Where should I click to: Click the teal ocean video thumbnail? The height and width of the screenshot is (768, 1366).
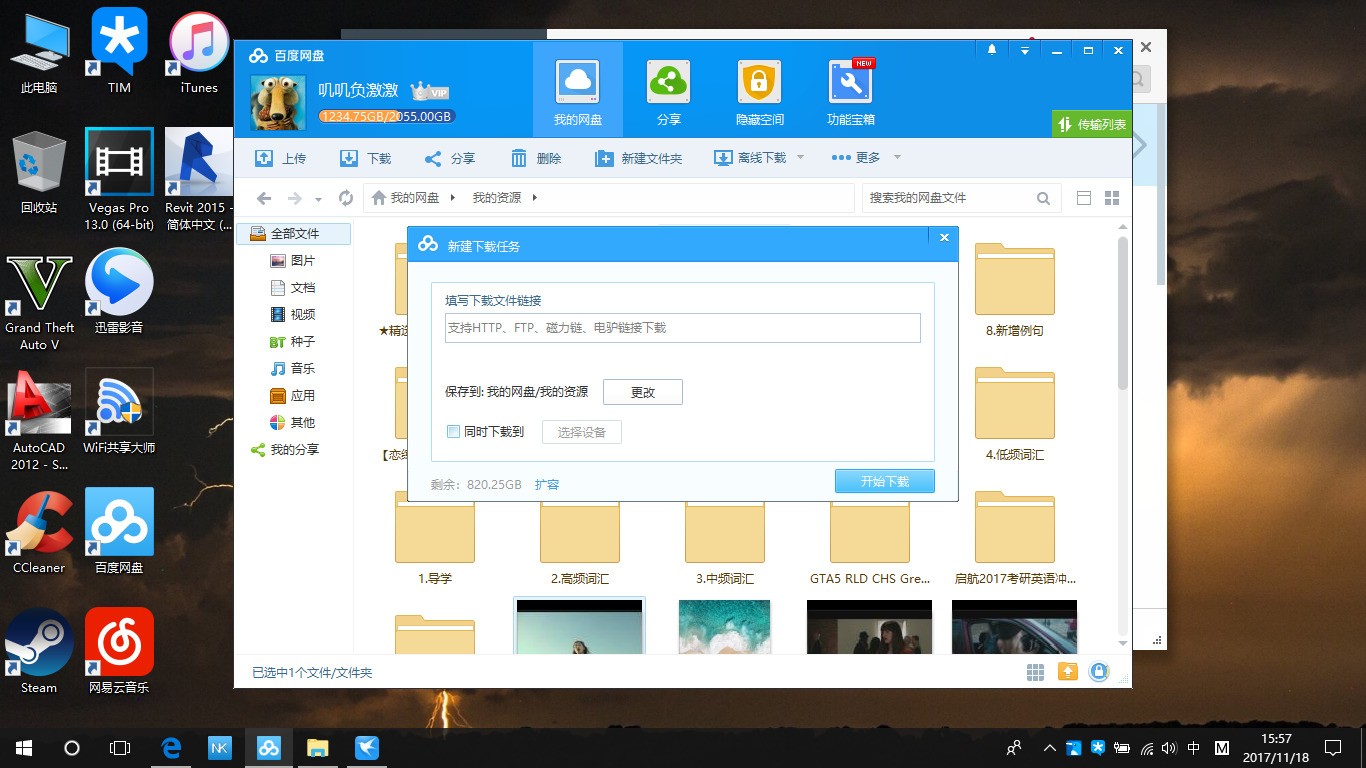pos(725,627)
